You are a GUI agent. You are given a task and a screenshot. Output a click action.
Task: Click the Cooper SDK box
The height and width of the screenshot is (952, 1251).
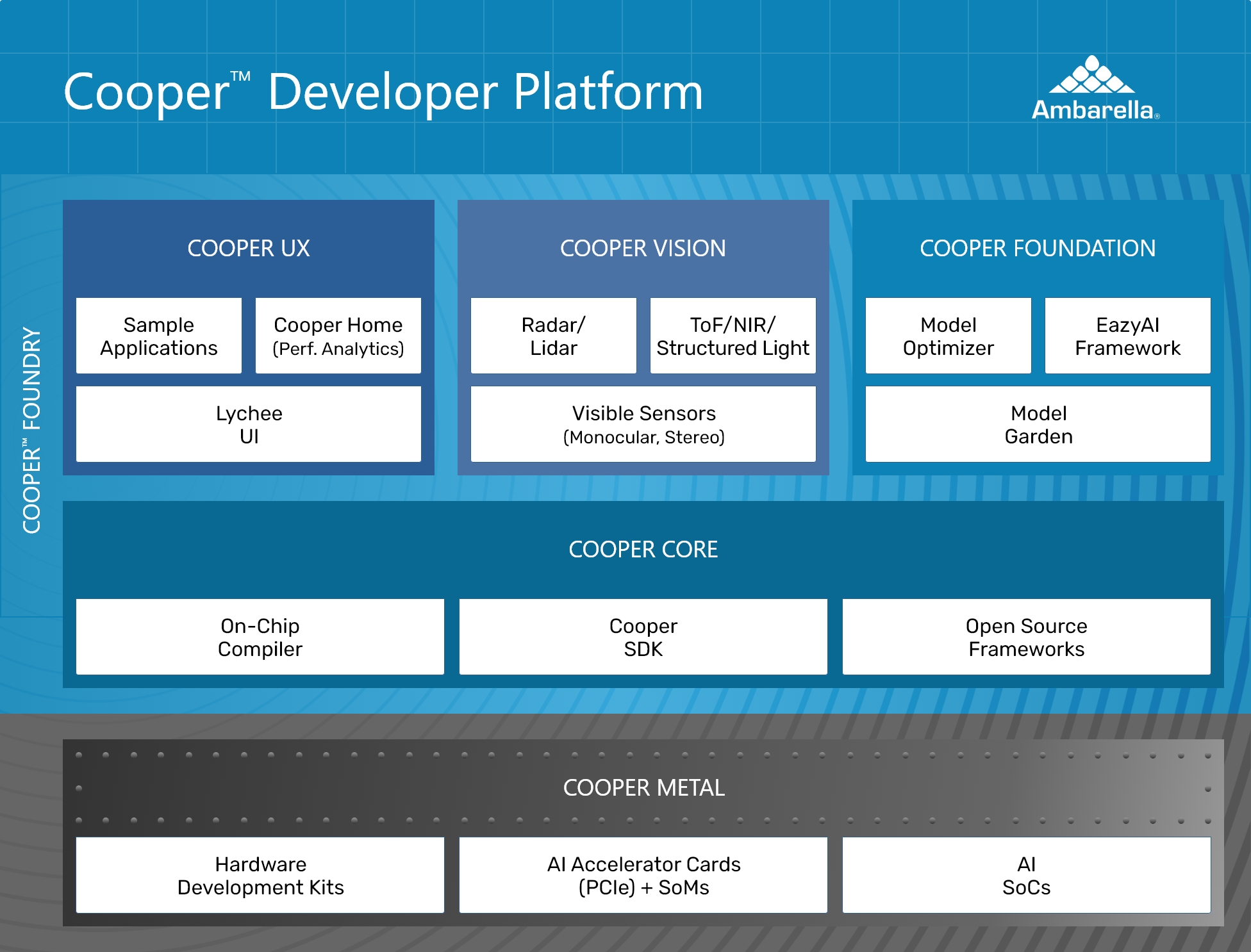tap(643, 637)
